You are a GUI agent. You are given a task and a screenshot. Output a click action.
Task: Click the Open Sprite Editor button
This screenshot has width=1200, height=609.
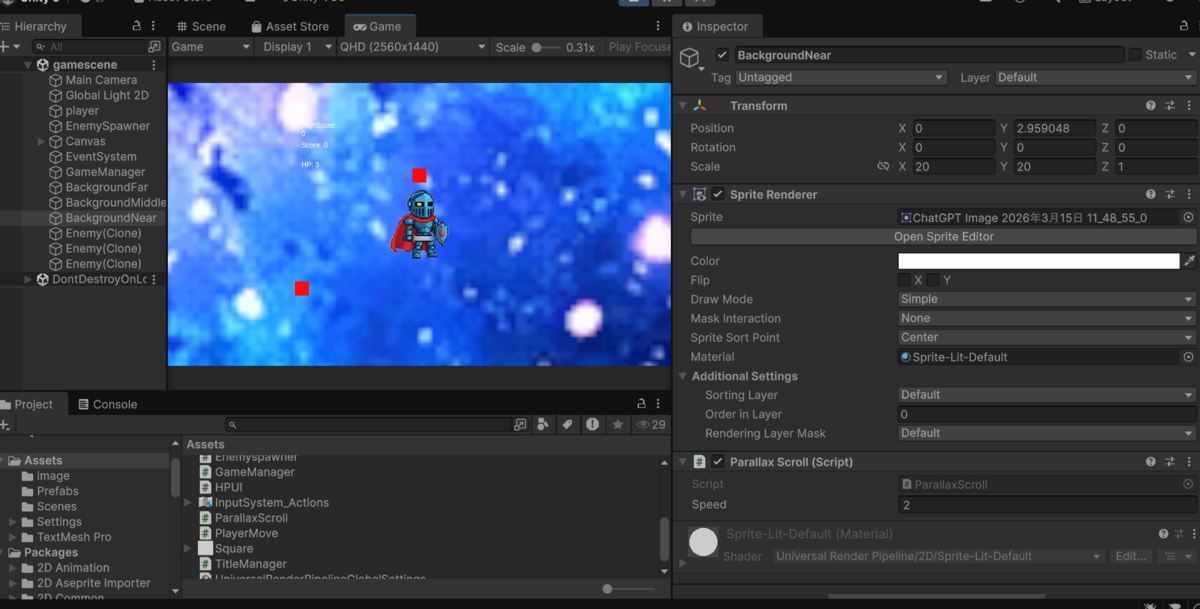tap(943, 237)
